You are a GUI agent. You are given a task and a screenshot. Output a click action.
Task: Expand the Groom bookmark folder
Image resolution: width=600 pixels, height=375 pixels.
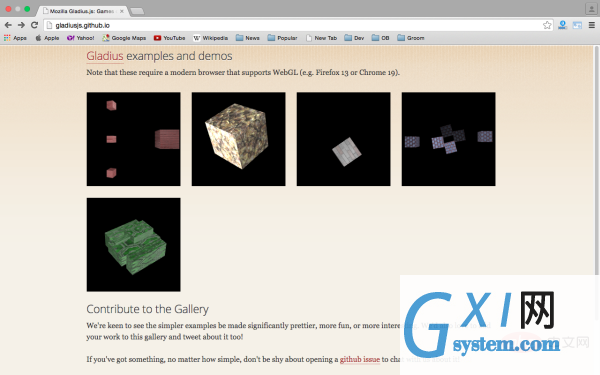coord(411,38)
